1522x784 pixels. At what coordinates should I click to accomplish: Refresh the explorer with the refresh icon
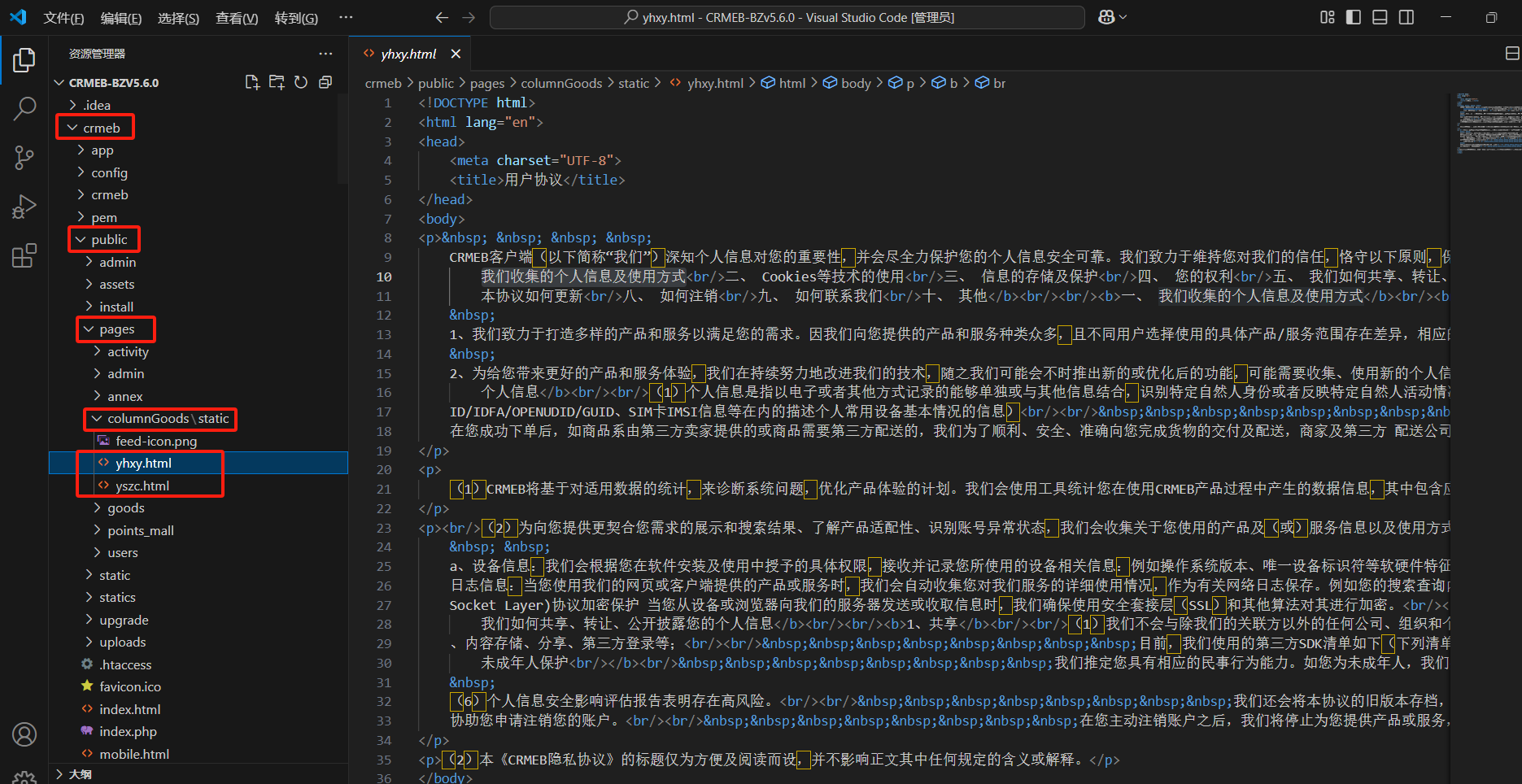tap(301, 82)
